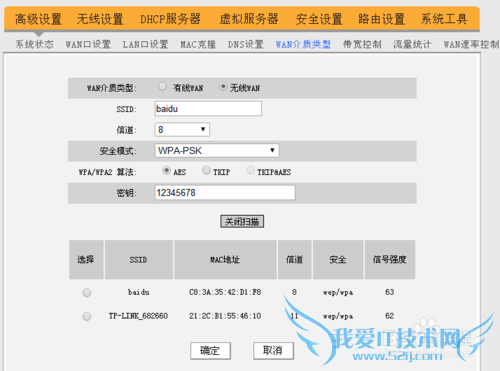Viewport: 500px width, 371px height.
Task: Switch to the DHCP服务器 tab
Action: [170, 19]
